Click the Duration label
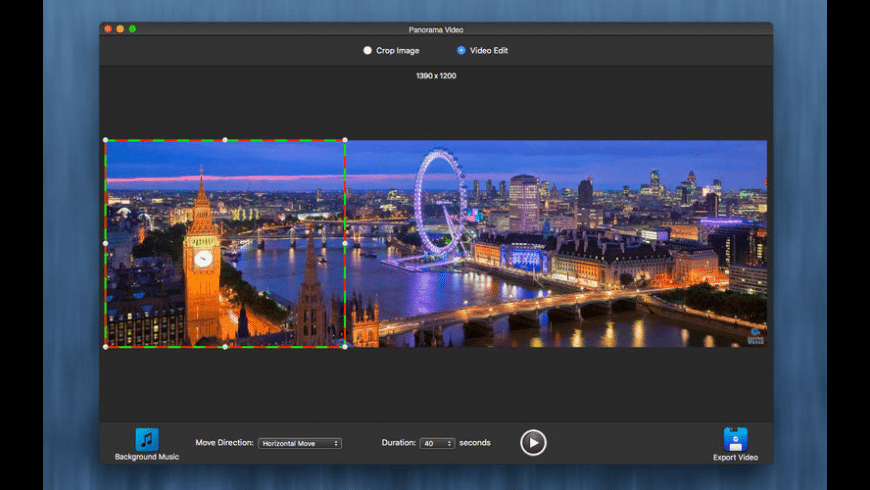The width and height of the screenshot is (870, 490). click(x=398, y=443)
